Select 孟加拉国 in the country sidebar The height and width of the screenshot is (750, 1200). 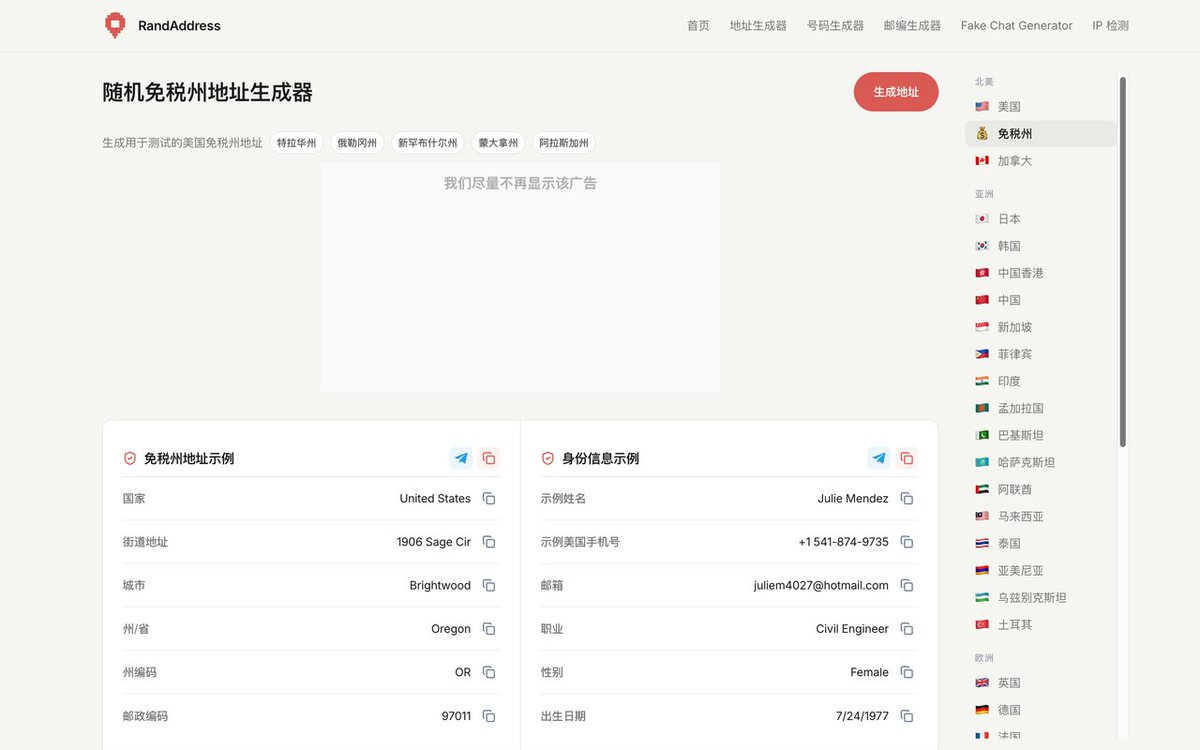click(1040, 408)
